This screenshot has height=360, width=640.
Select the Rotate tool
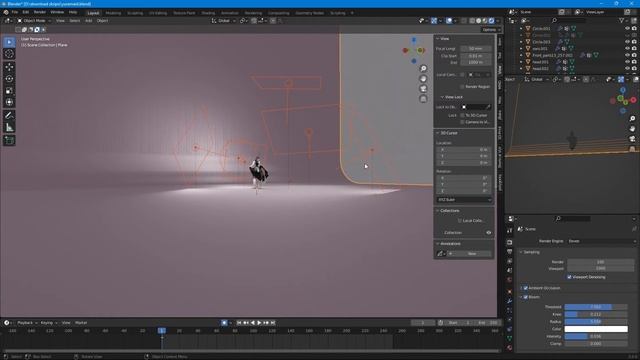[x=9, y=79]
